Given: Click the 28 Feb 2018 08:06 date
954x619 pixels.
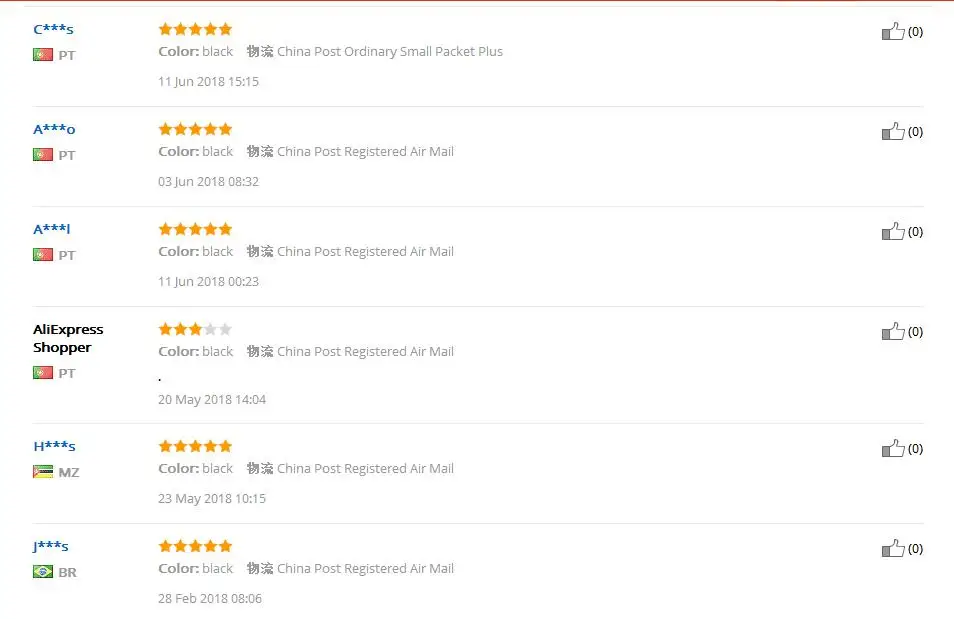Looking at the screenshot, I should tap(210, 598).
